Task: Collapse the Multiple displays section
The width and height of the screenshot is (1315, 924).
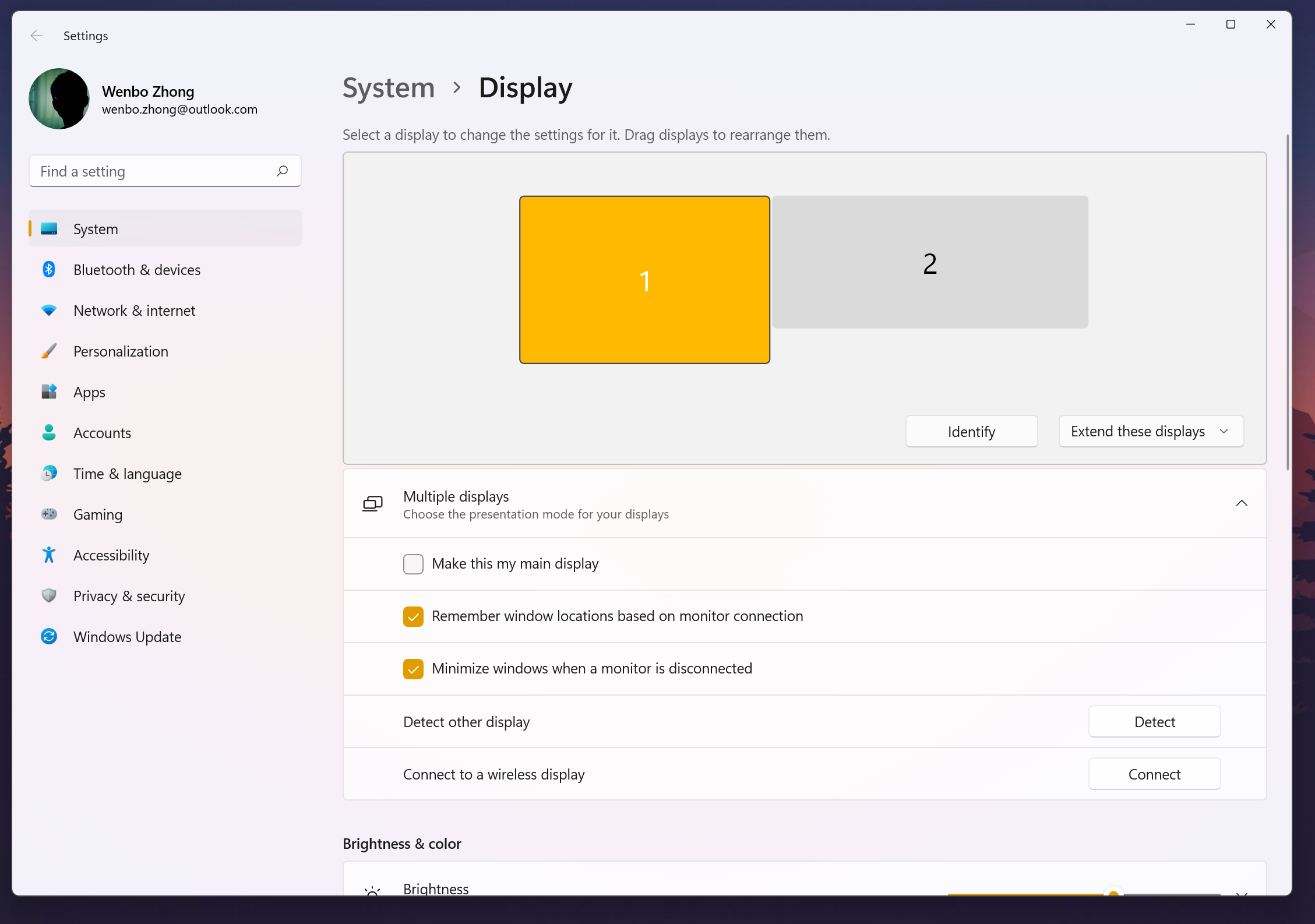Action: [1242, 503]
